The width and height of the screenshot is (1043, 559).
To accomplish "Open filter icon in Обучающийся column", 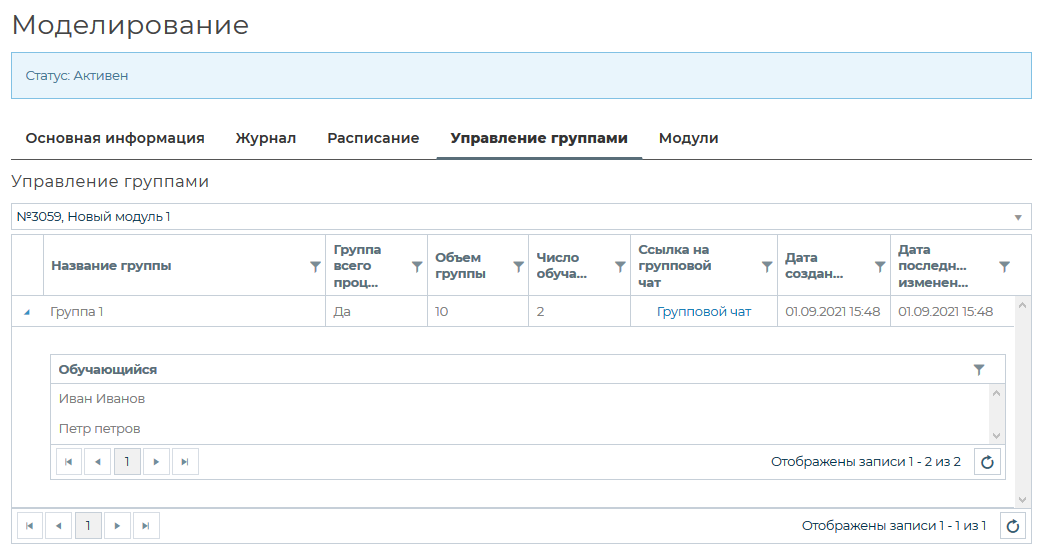I will 979,370.
